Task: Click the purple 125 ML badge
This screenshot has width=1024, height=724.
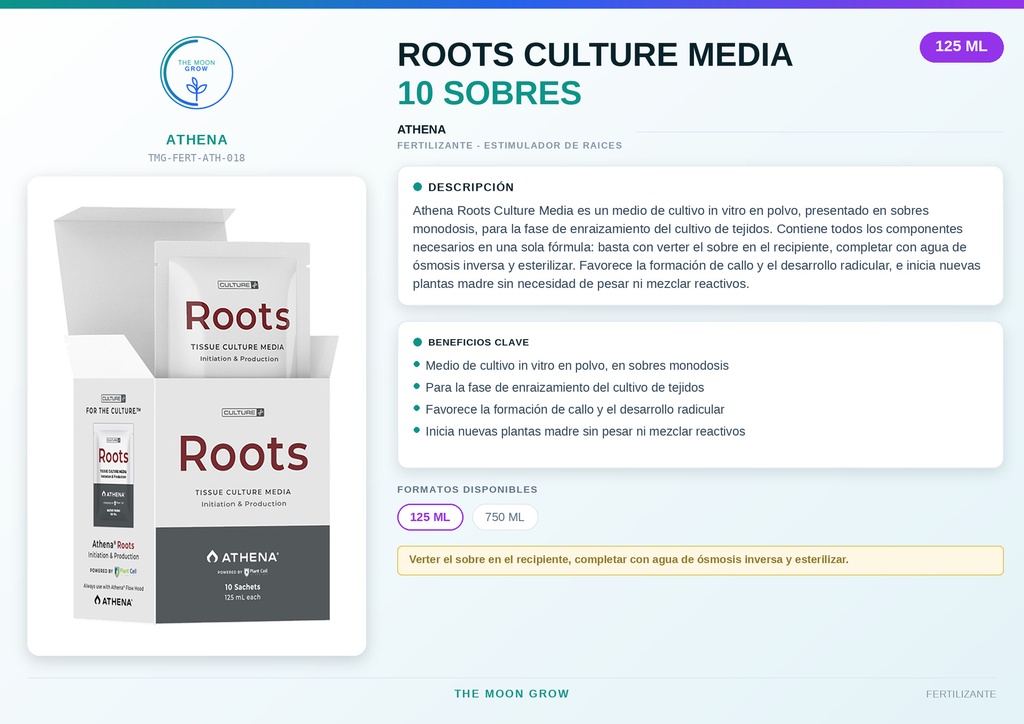Action: [x=961, y=46]
